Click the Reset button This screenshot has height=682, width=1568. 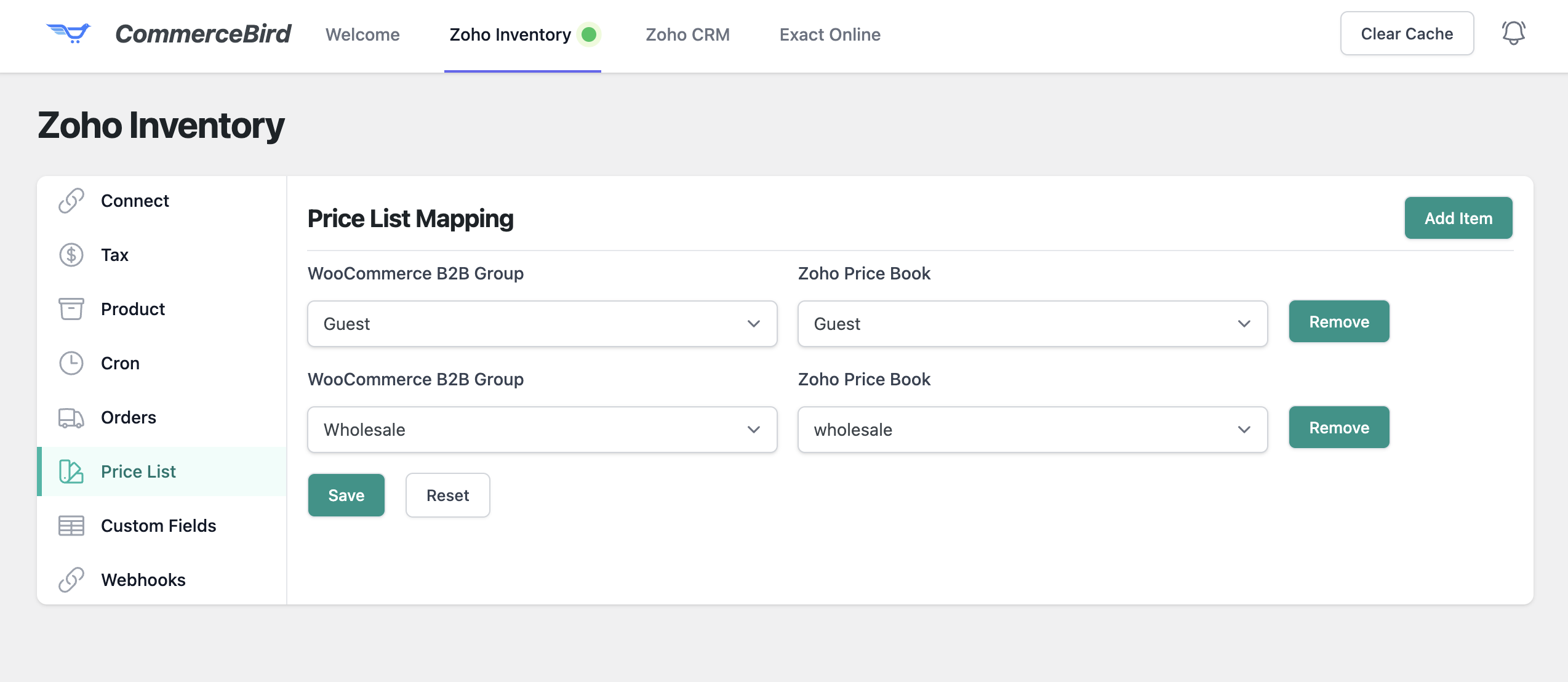tap(448, 495)
